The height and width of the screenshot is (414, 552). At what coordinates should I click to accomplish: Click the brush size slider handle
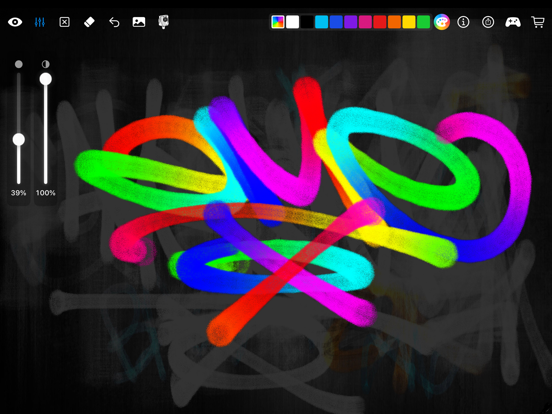pos(19,139)
